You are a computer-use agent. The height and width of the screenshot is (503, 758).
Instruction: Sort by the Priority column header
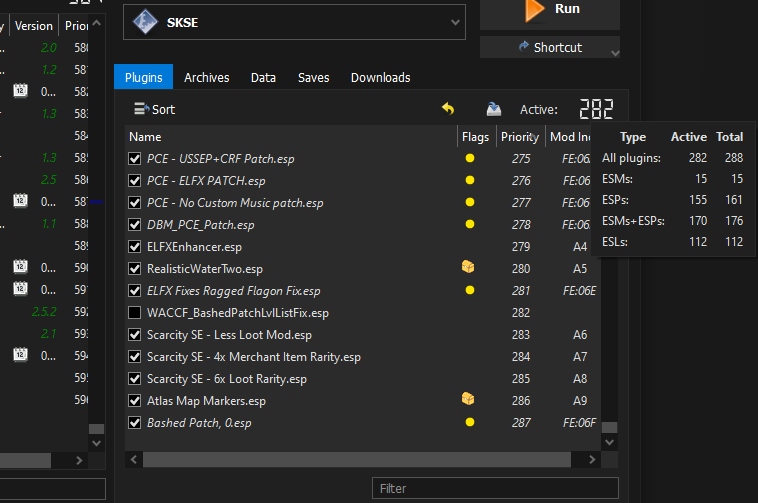point(521,137)
